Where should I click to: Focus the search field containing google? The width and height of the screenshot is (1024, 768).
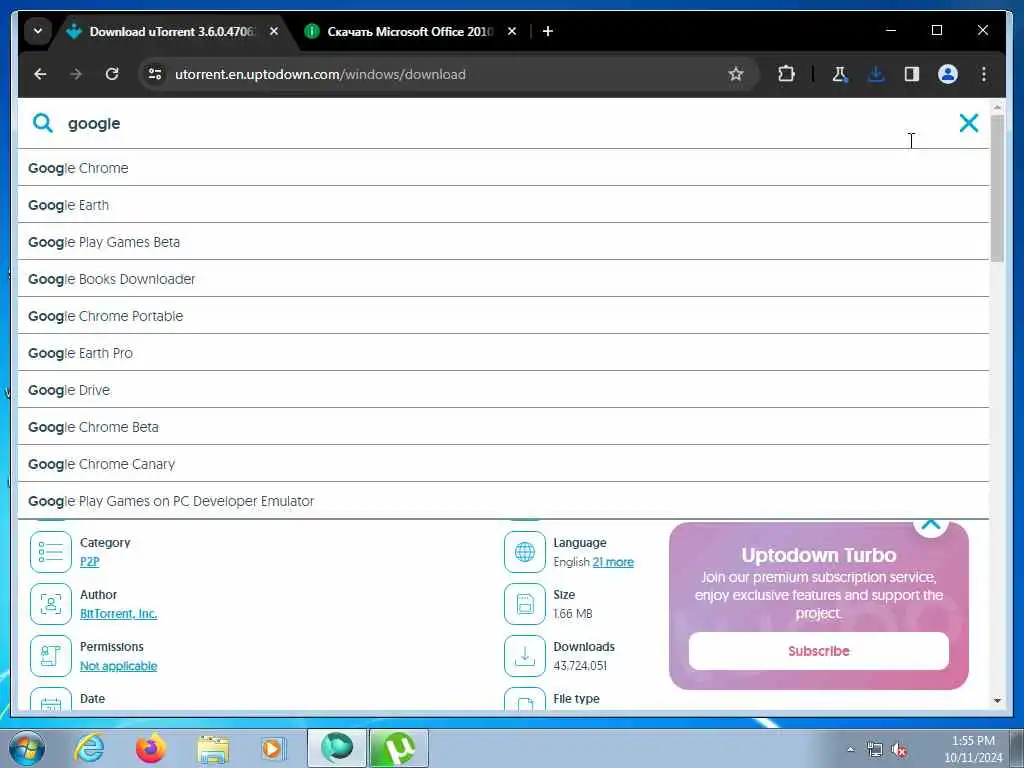click(x=503, y=123)
